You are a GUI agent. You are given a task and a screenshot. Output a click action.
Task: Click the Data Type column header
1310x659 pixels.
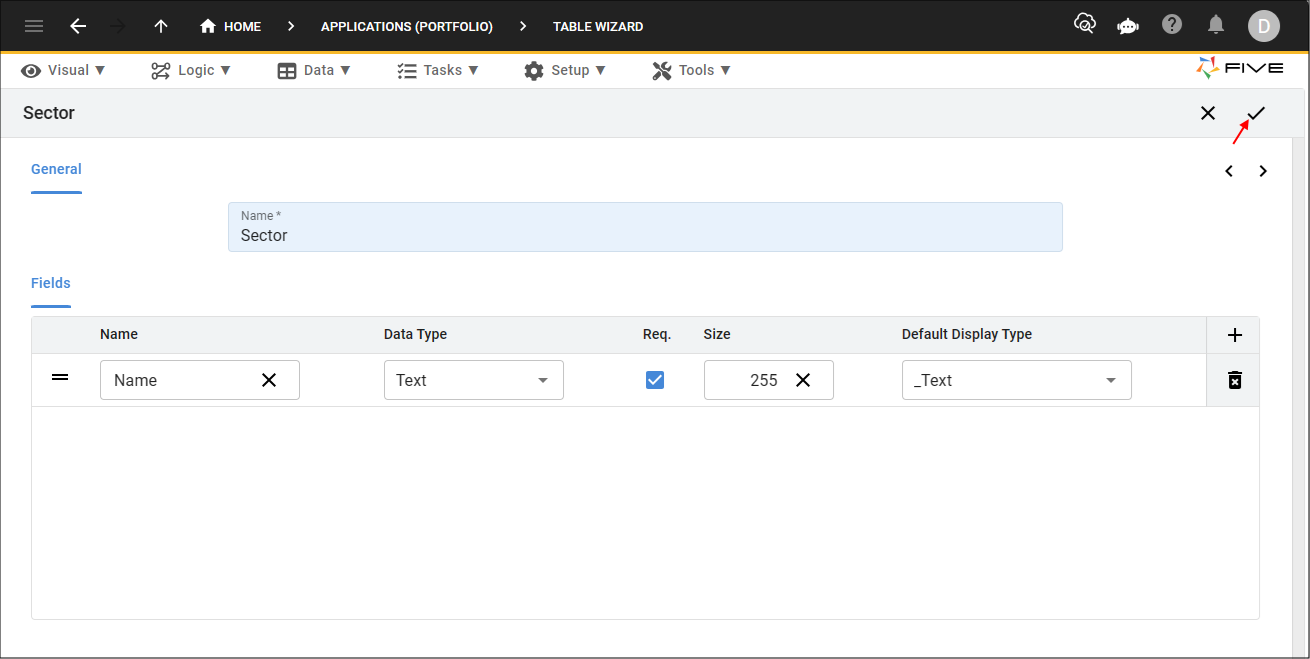tap(415, 334)
